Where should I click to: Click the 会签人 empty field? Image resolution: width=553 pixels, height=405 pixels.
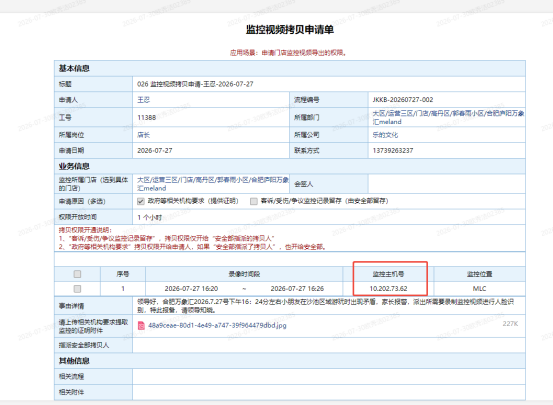446,184
